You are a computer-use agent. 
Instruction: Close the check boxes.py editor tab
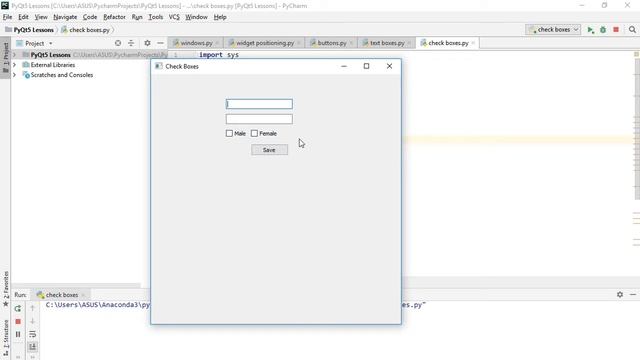click(473, 43)
